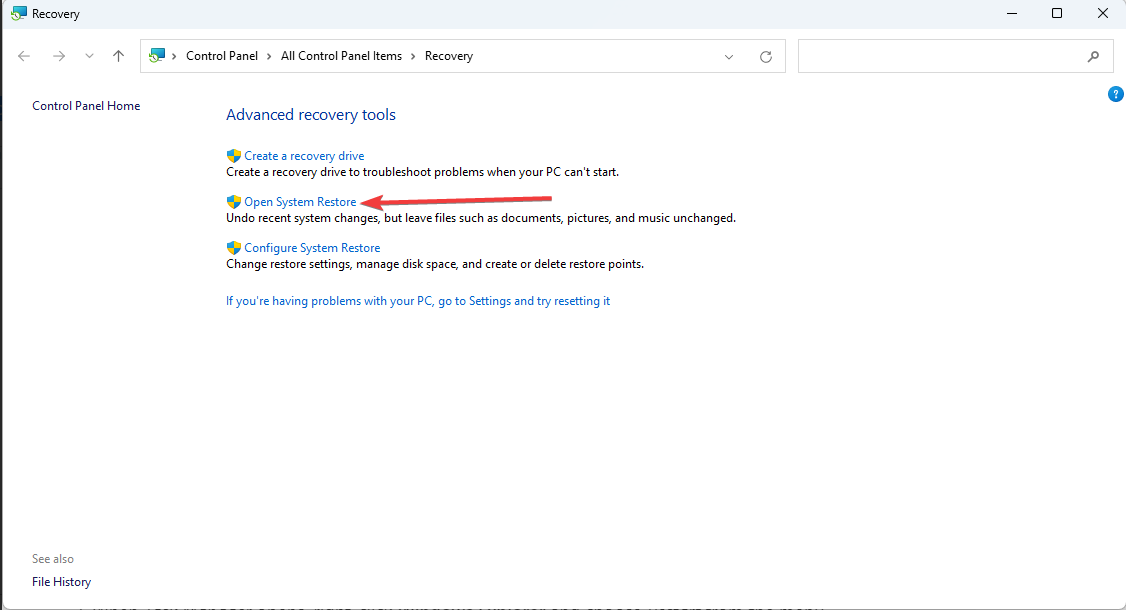Screen dimensions: 1126x610
Task: Expand the chevron after Control Panel breadcrumb
Action: tap(269, 56)
